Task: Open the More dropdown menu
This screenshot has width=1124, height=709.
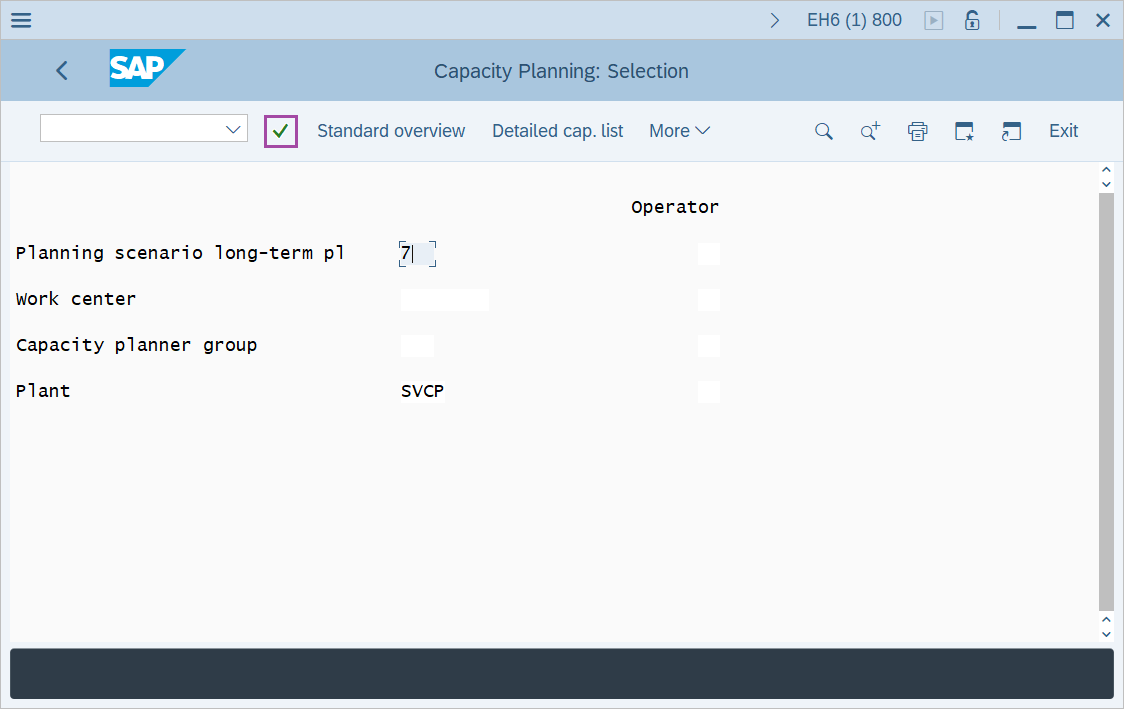Action: (679, 131)
